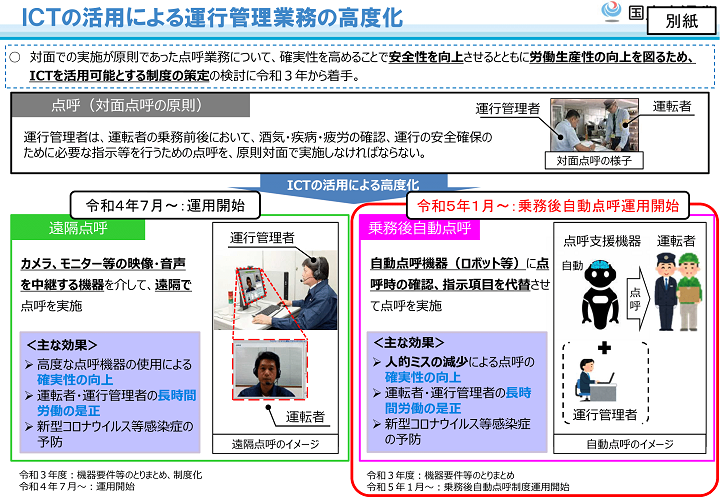Click the two drivers illustration
720x498 pixels.
click(678, 291)
